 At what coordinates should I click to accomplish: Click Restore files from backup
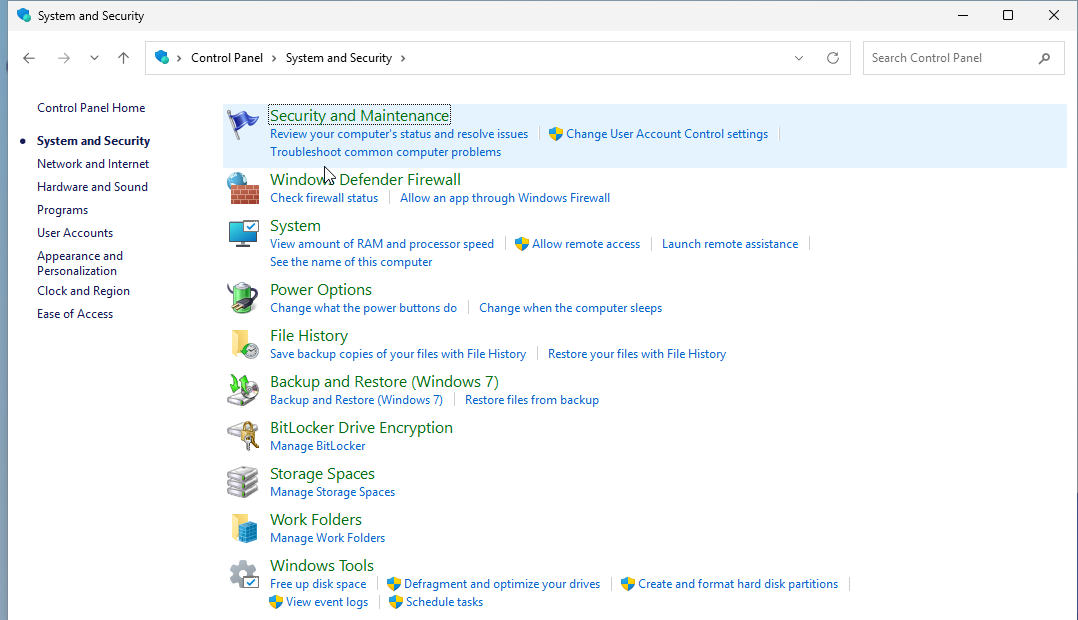click(531, 400)
